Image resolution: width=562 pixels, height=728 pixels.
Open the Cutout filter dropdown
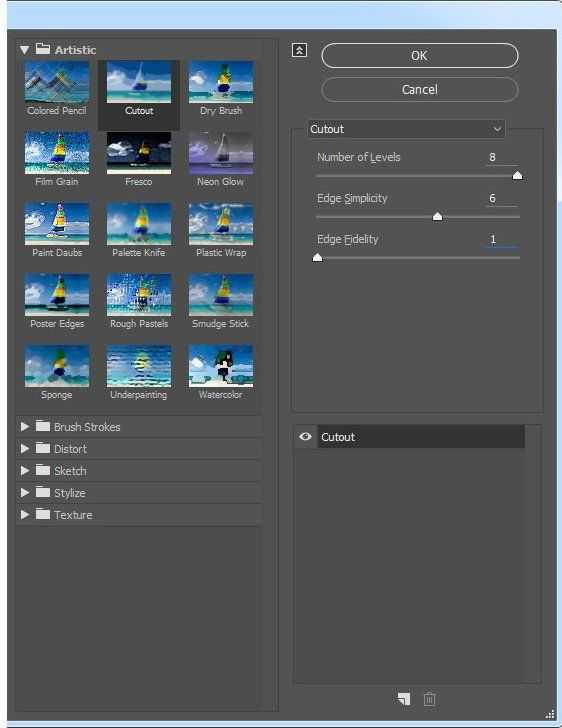[406, 129]
